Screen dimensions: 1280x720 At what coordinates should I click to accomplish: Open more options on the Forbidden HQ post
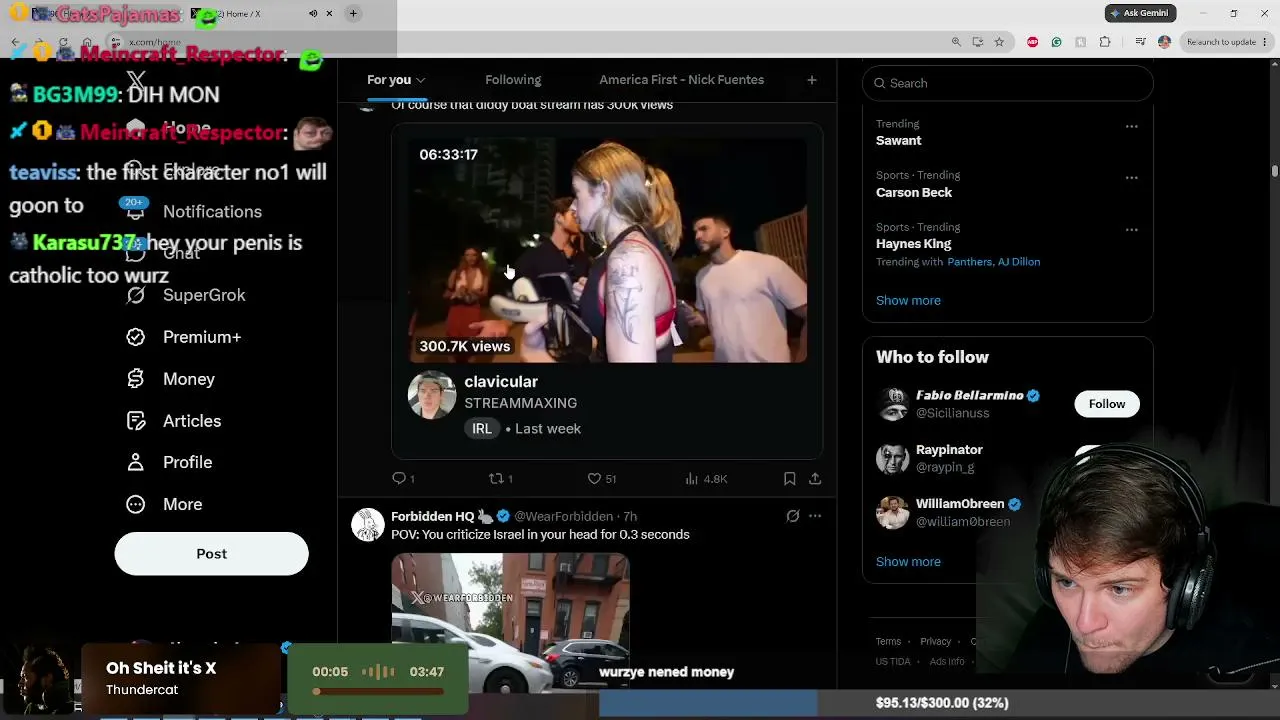(815, 516)
